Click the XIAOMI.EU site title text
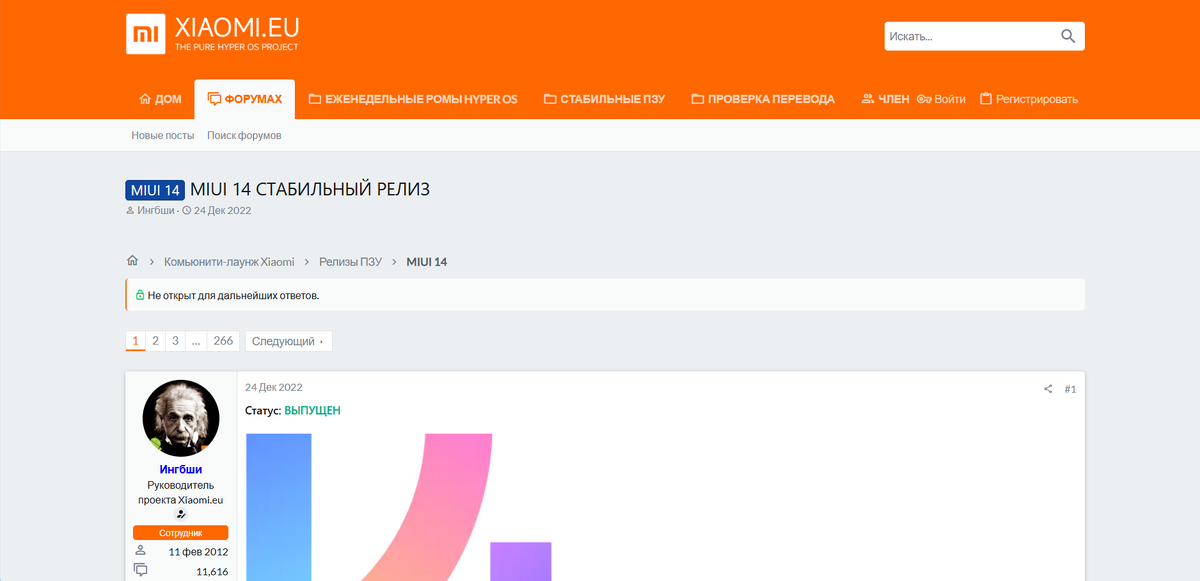 [x=237, y=27]
